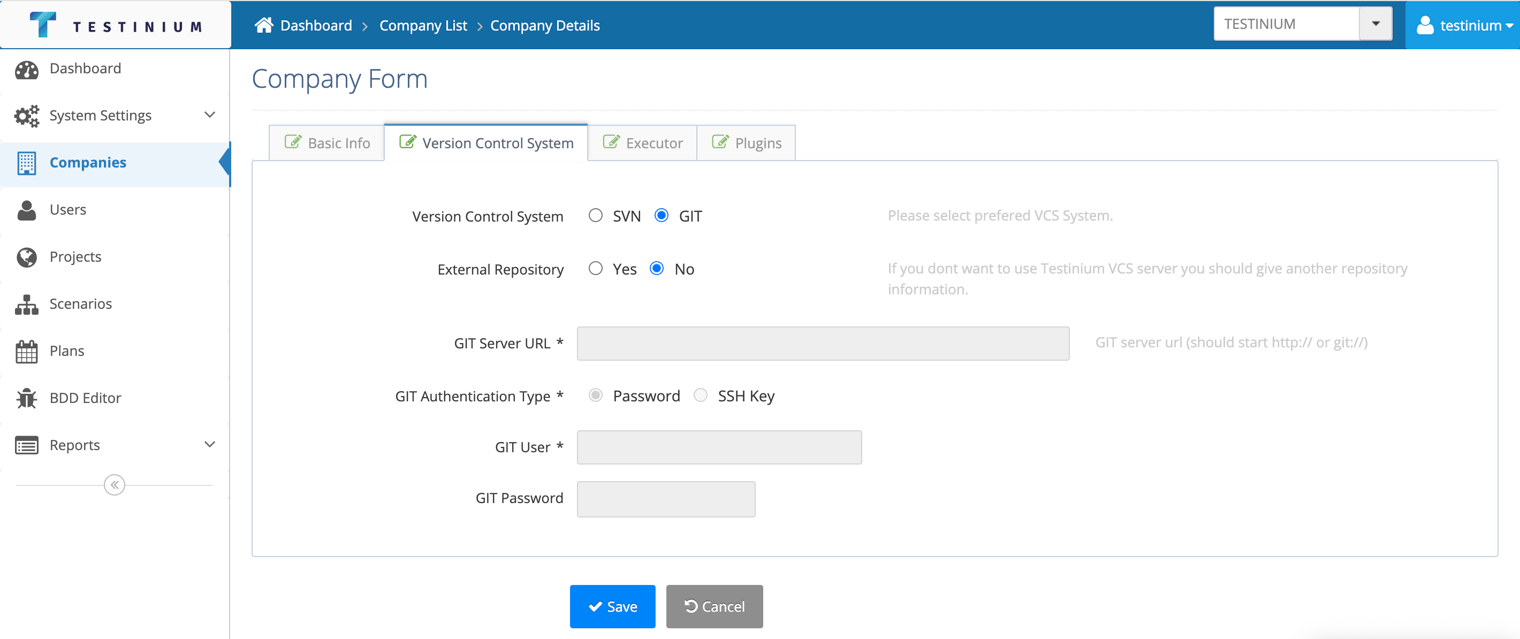Open Plans in the sidebar

point(115,351)
